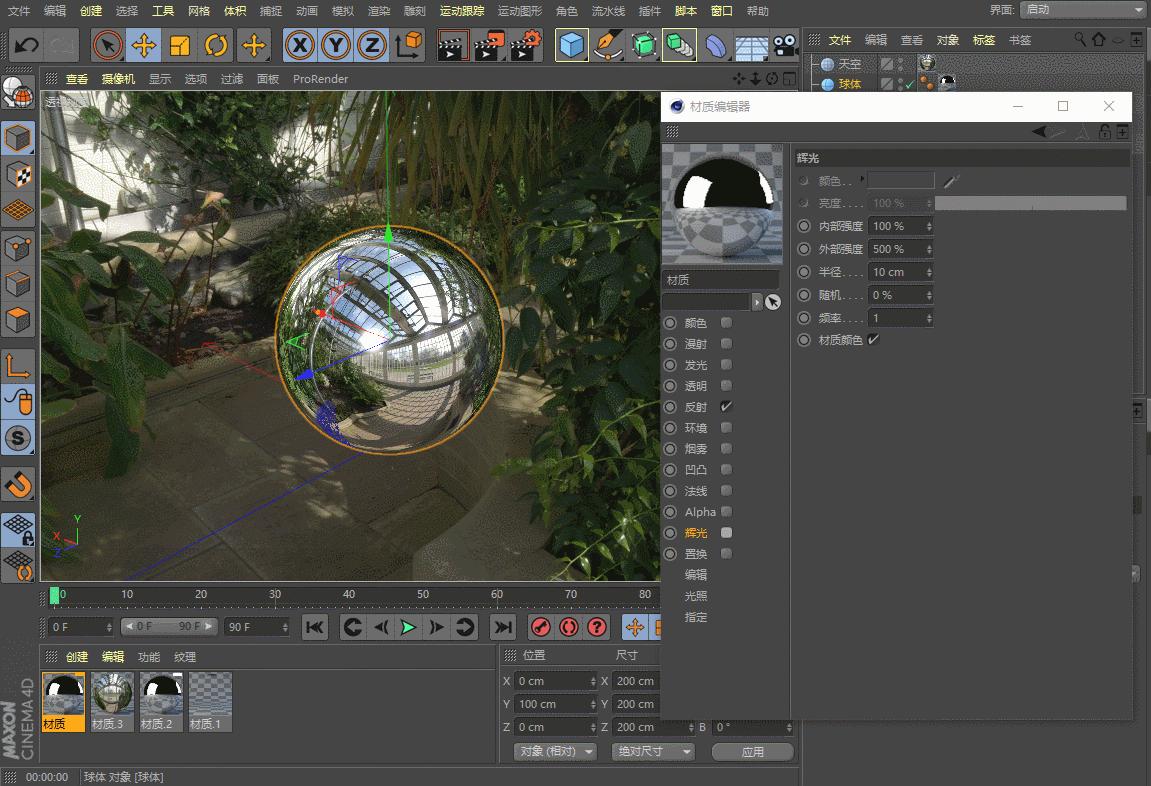Open the 对象 (相对) dropdown
Viewport: 1151px width, 786px height.
coord(555,751)
